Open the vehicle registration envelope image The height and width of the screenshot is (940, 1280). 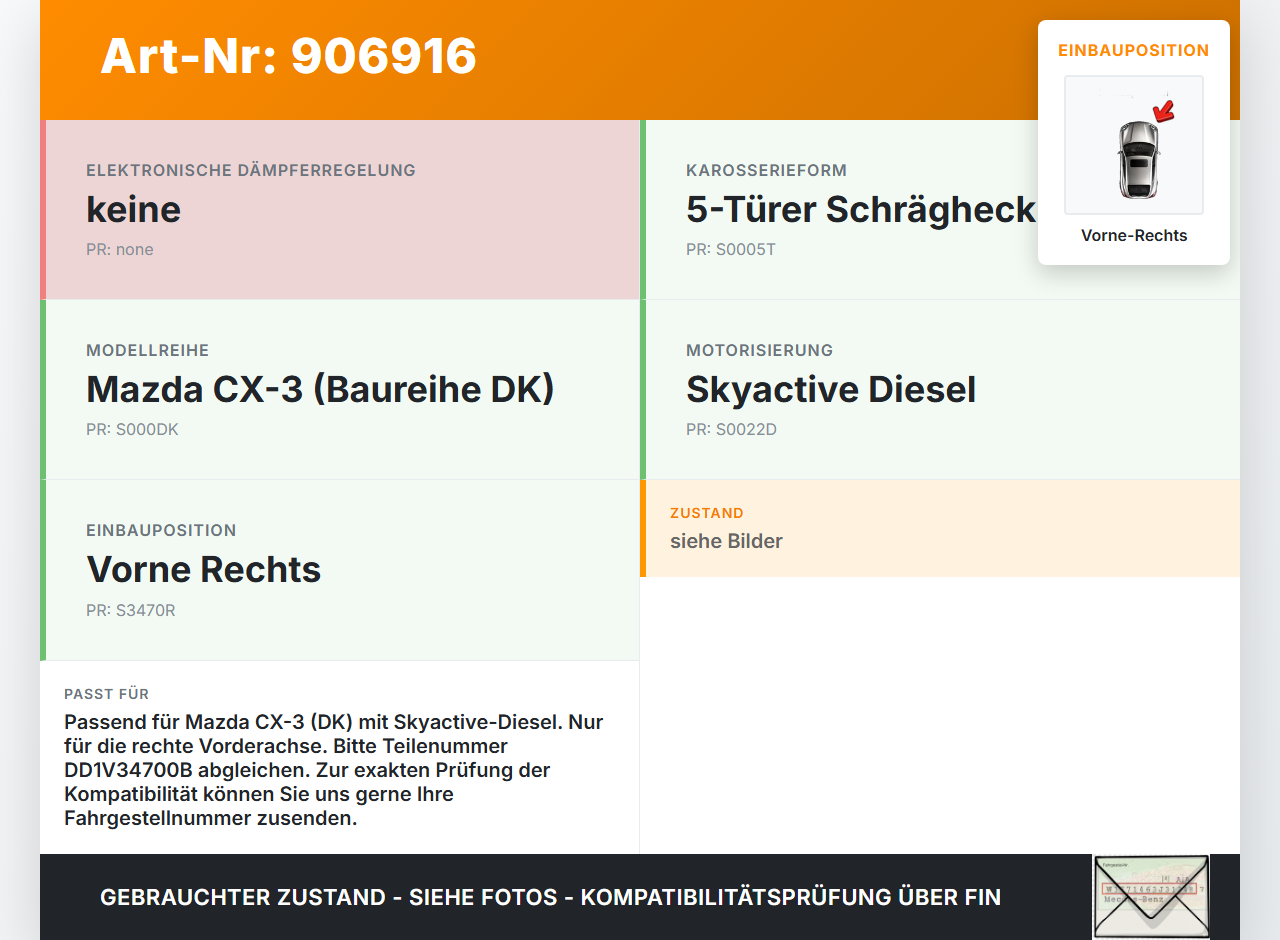click(x=1151, y=897)
